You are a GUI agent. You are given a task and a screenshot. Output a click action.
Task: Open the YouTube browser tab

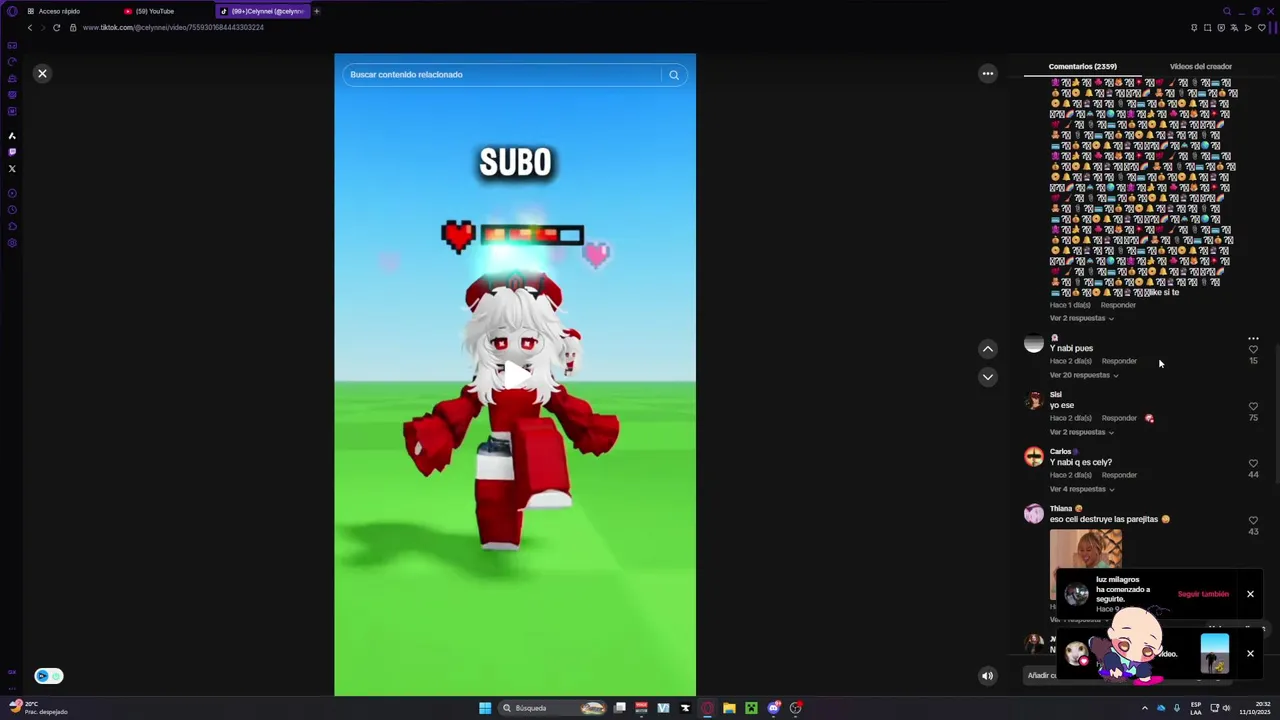coord(150,11)
